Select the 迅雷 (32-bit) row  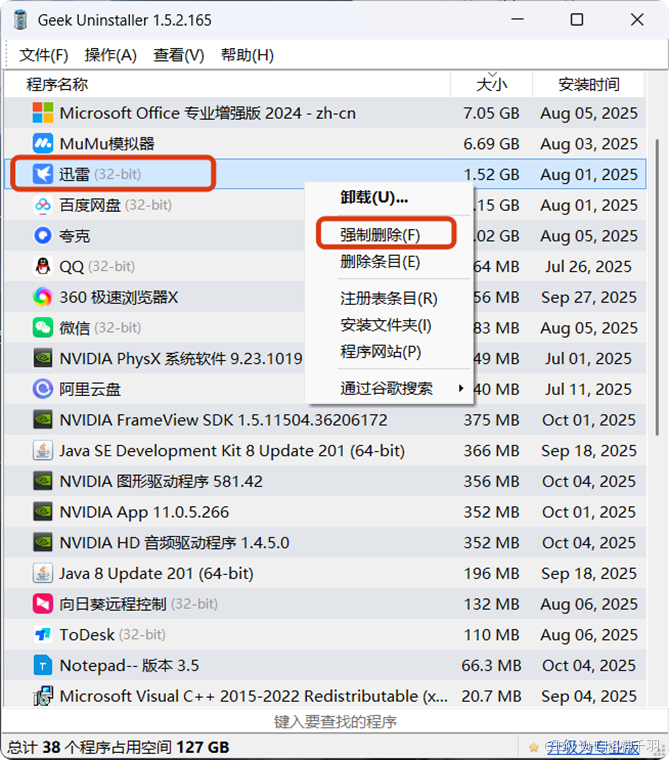tap(325, 174)
